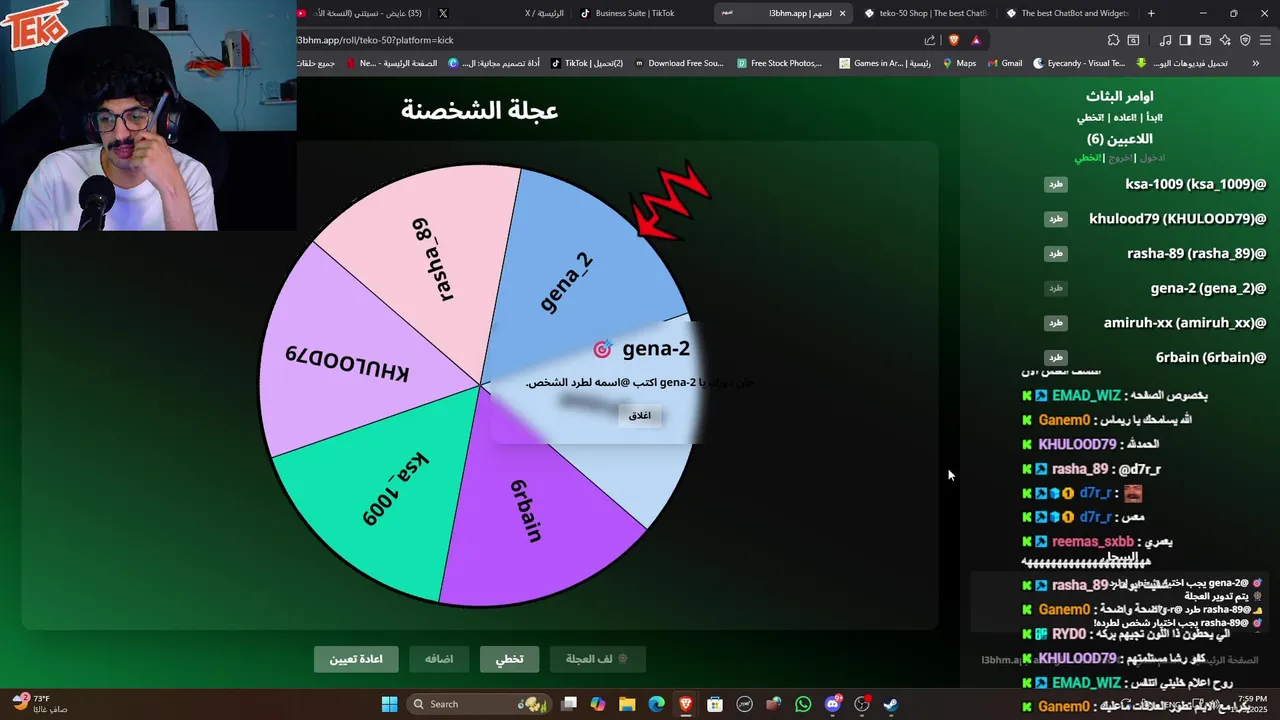
Task: Open Copilot from the taskbar
Action: pyautogui.click(x=598, y=704)
